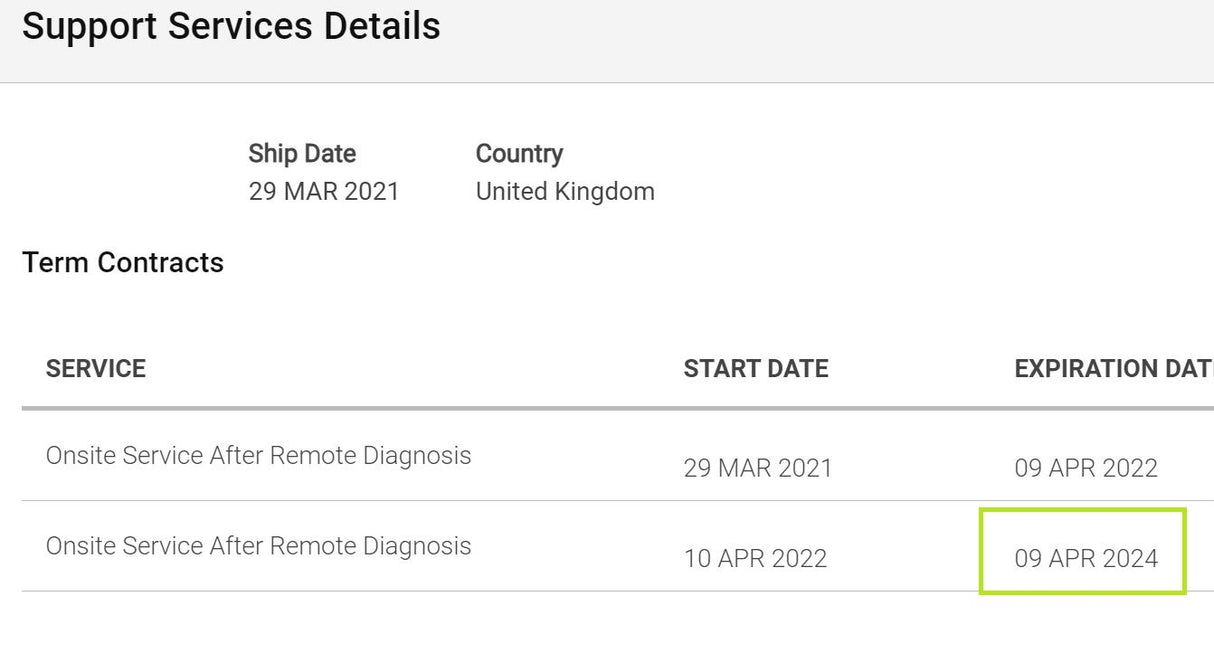Image resolution: width=1214 pixels, height=653 pixels.
Task: Click the green highlight box border
Action: pos(1082,510)
